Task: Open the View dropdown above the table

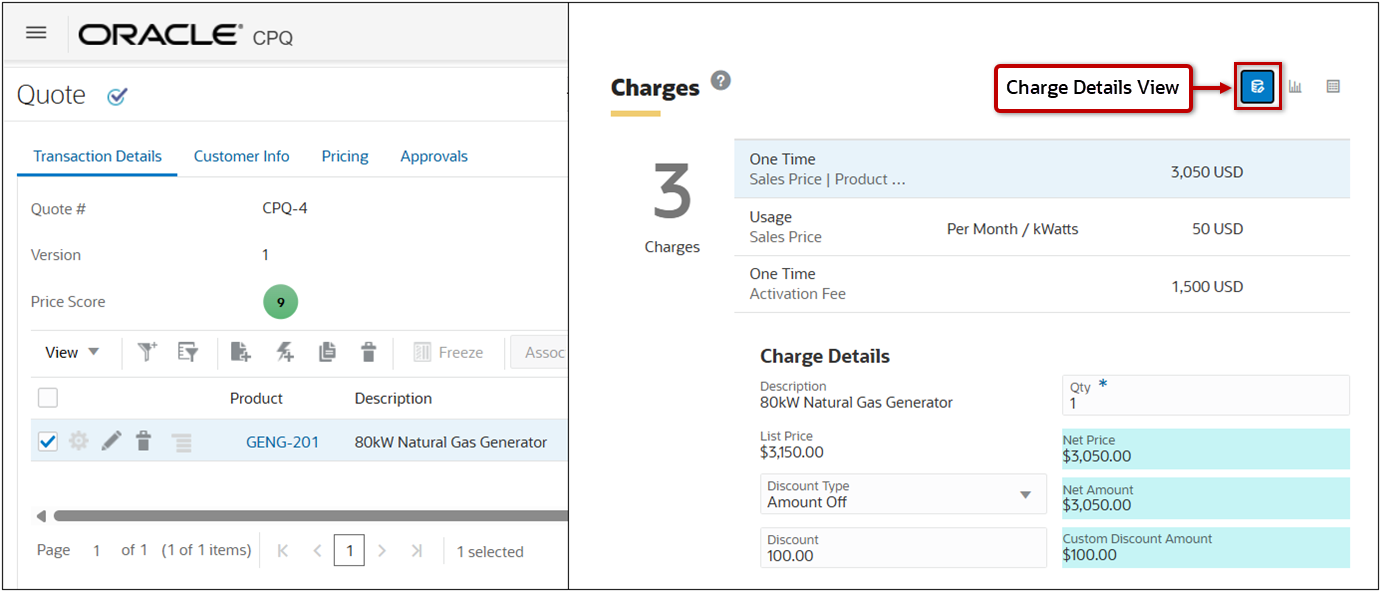Action: [70, 352]
